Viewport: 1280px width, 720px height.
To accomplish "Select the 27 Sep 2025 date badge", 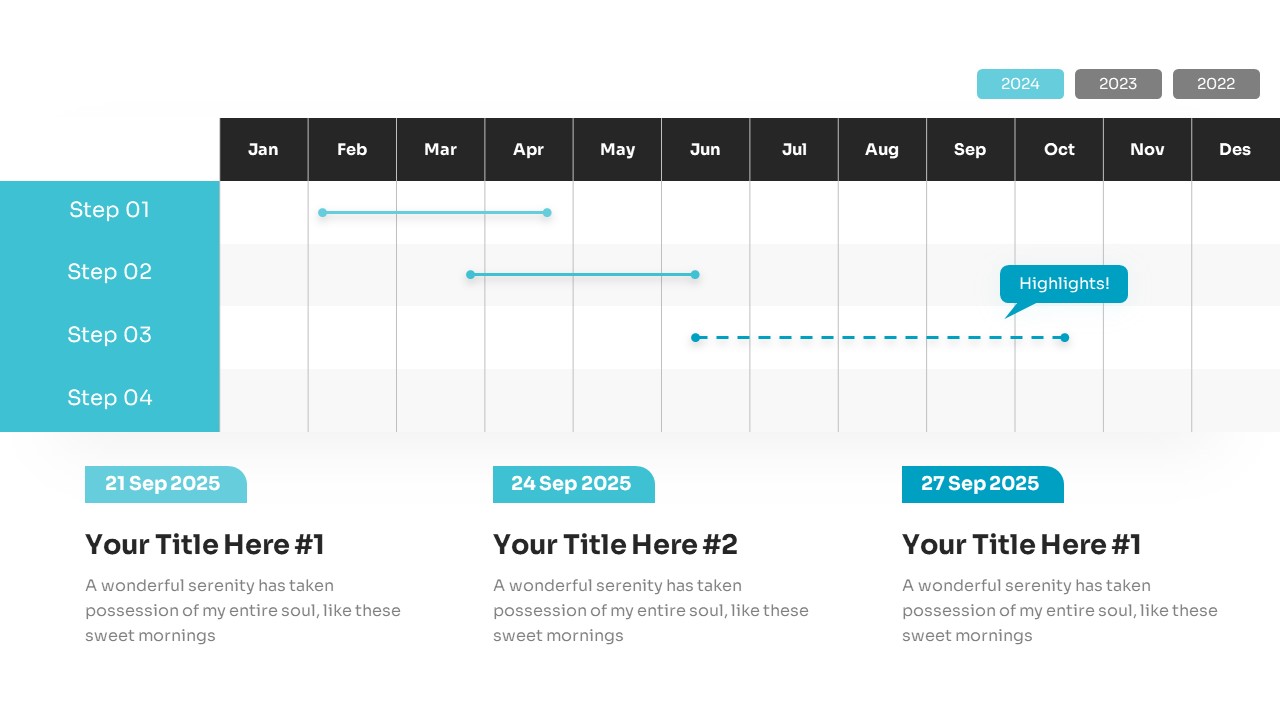I will [x=982, y=484].
